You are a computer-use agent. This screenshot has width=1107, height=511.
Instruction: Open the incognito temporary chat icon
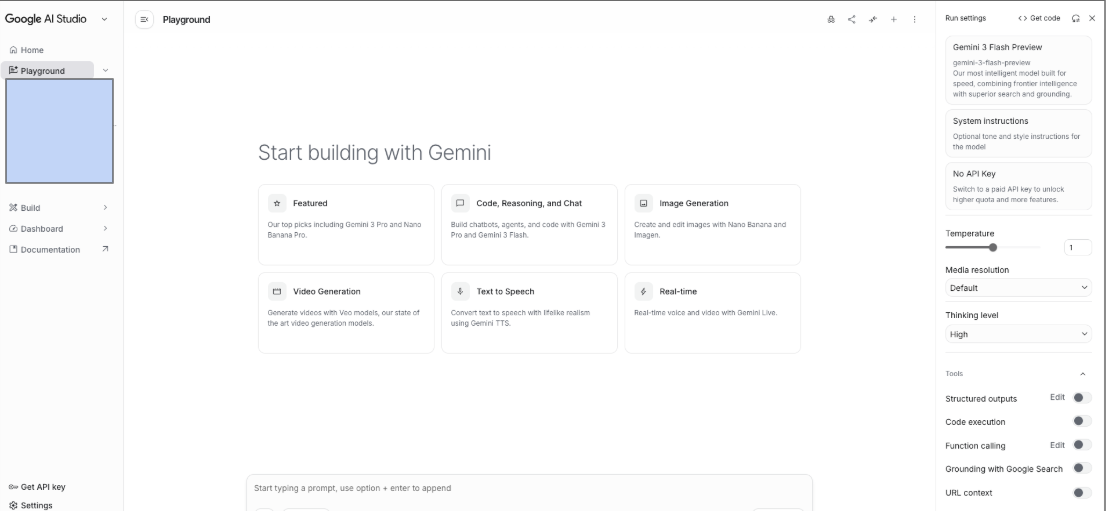830,20
